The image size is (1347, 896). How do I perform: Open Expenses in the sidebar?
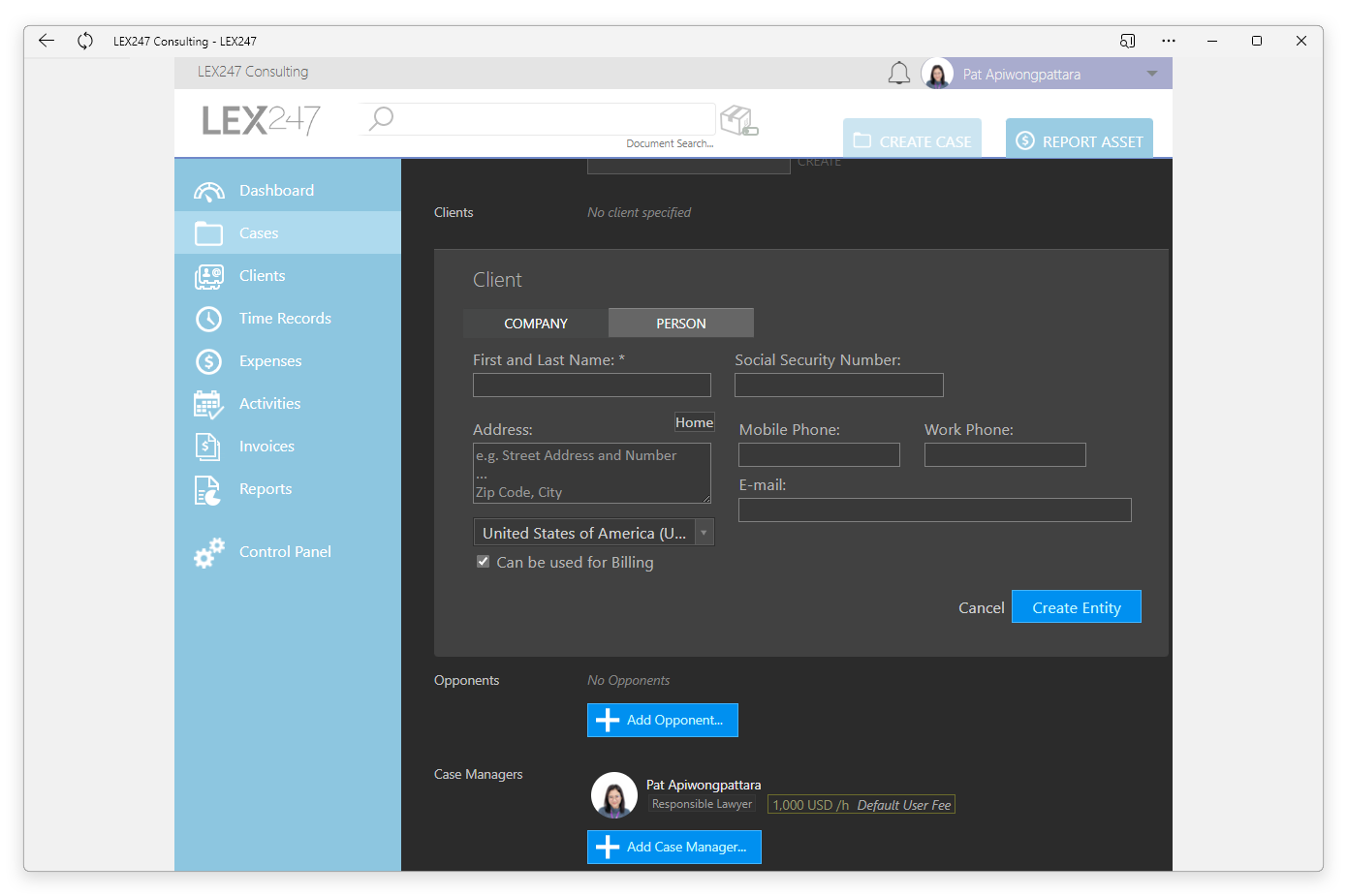coord(288,361)
